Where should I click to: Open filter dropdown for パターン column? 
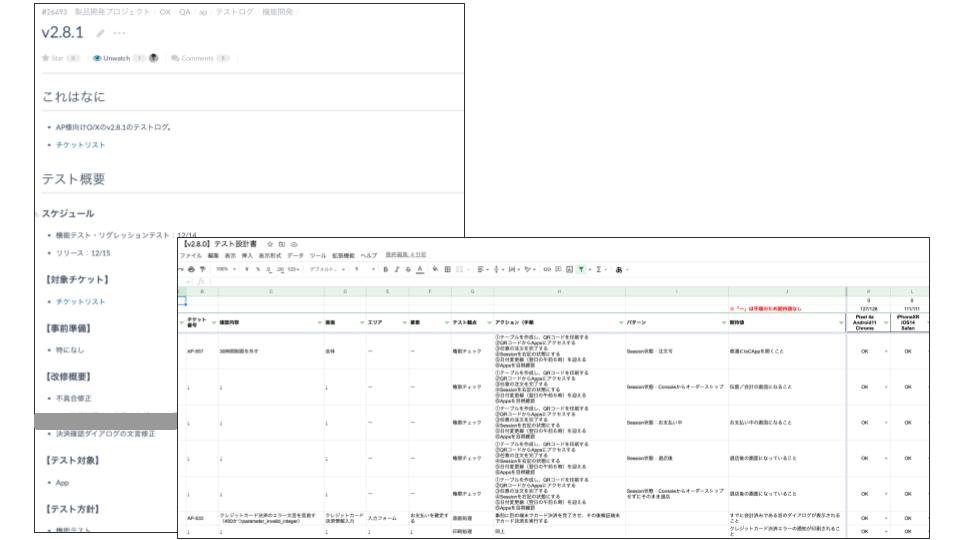click(x=724, y=323)
